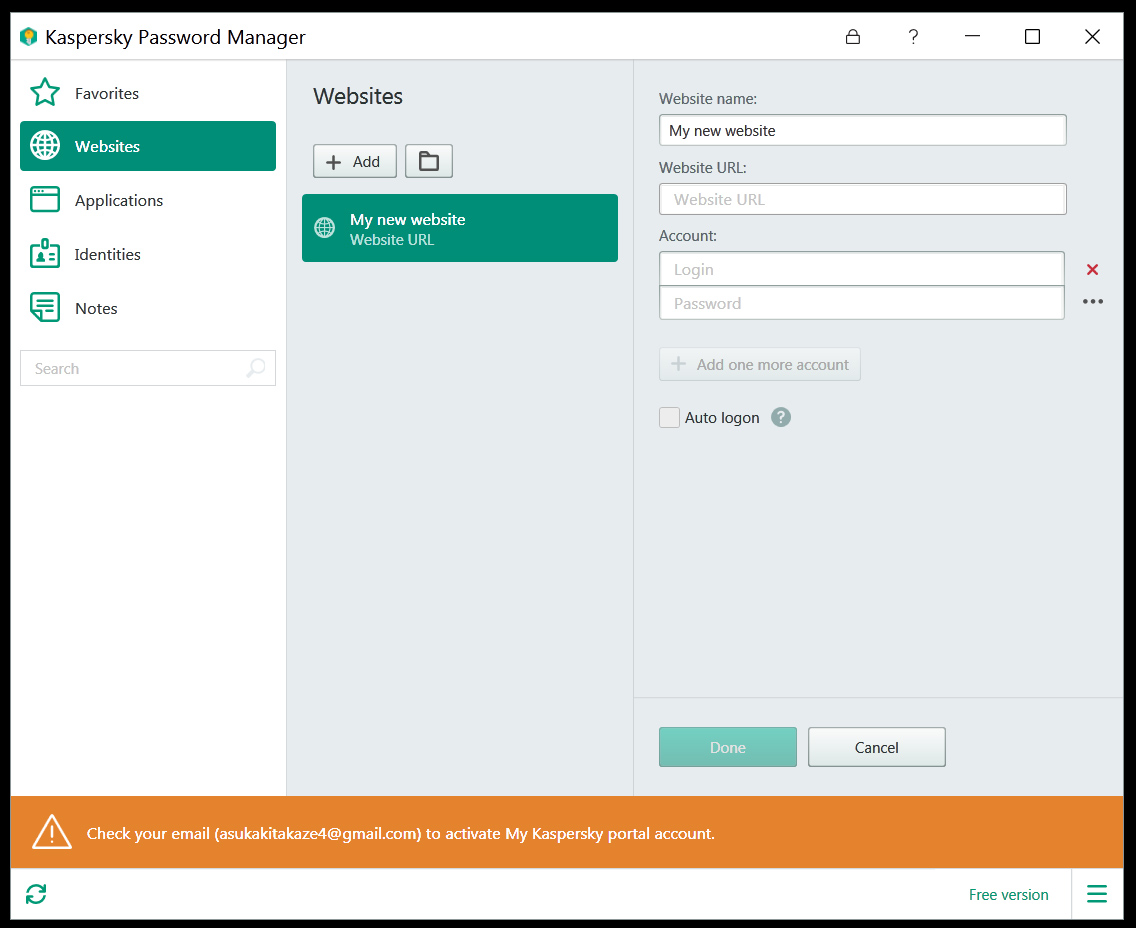
Task: Show Auto logon help tooltip icon
Action: [781, 417]
